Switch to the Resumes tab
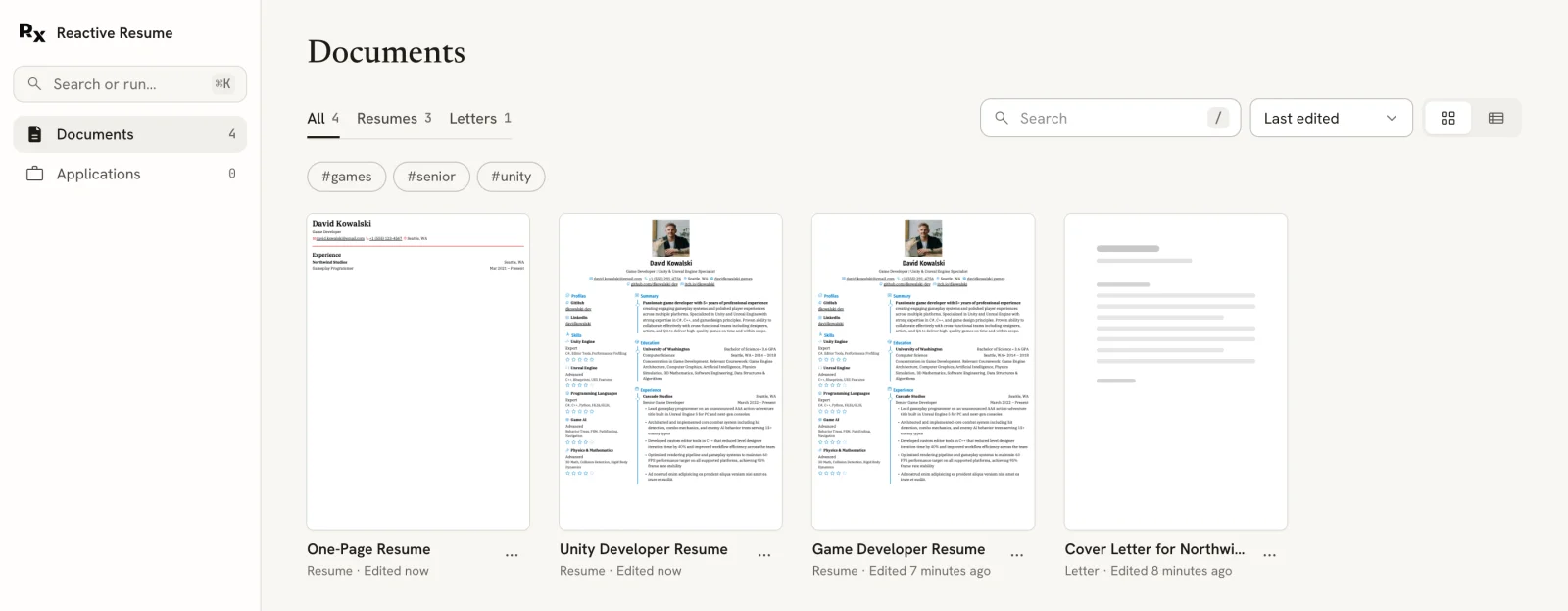The height and width of the screenshot is (611, 1568). pos(394,119)
